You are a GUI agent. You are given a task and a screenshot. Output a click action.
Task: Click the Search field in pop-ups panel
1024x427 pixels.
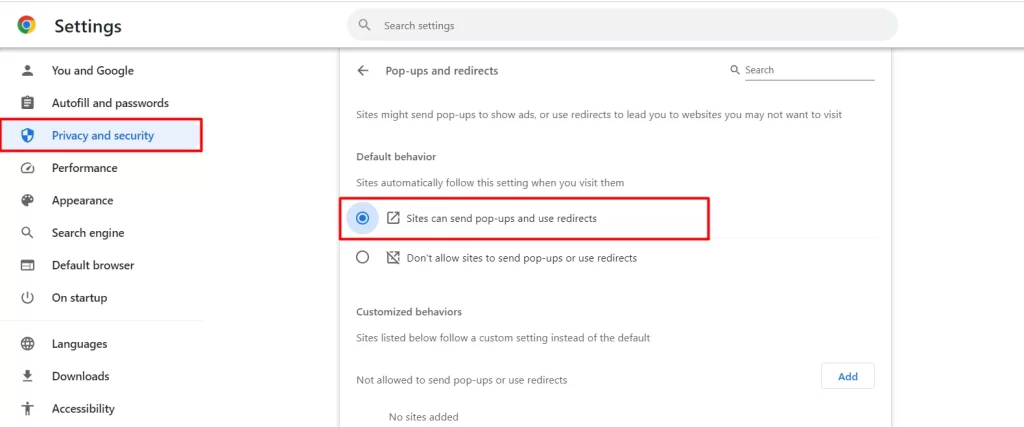coord(809,71)
